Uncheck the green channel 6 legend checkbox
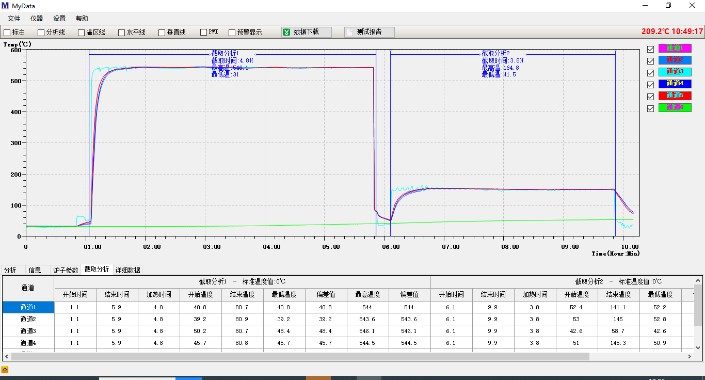Viewport: 705px width, 380px height. (650, 108)
